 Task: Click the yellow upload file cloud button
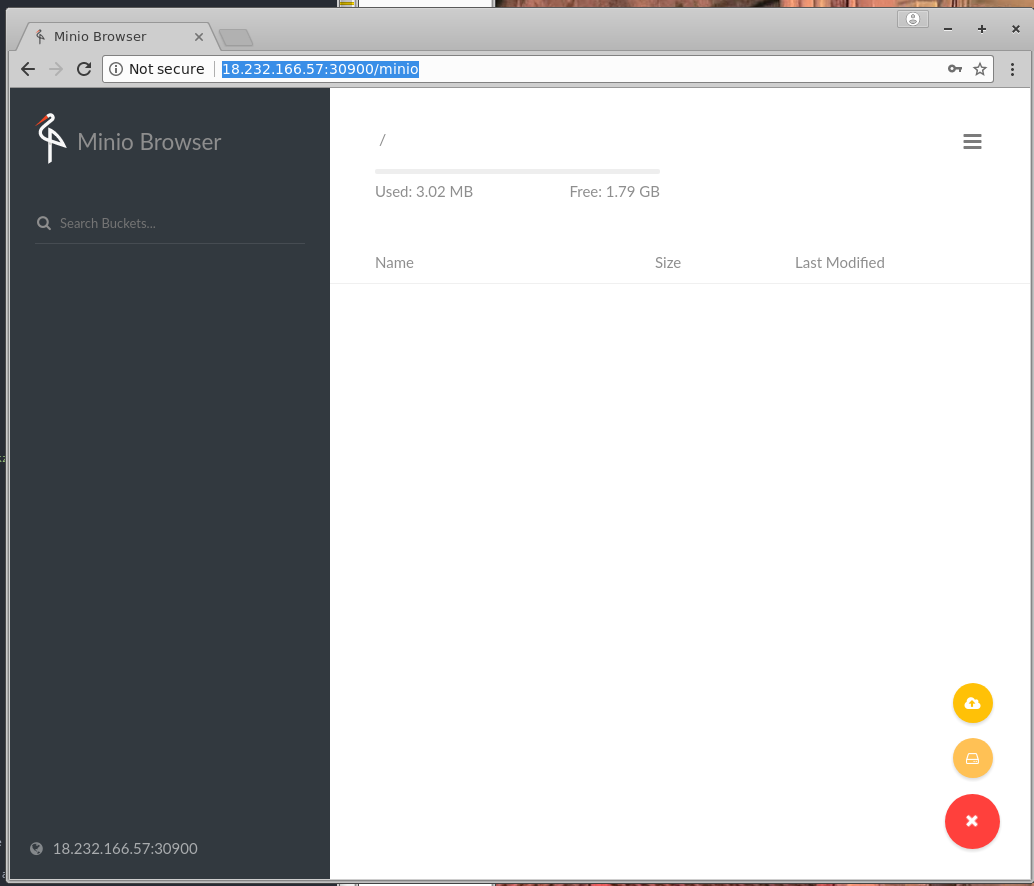point(972,703)
